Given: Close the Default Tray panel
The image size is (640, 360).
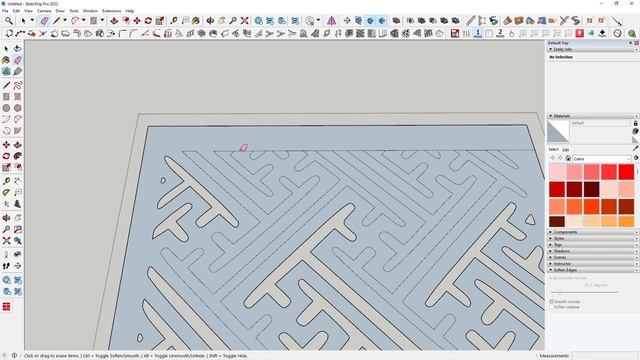Looking at the screenshot, I should click(x=636, y=43).
